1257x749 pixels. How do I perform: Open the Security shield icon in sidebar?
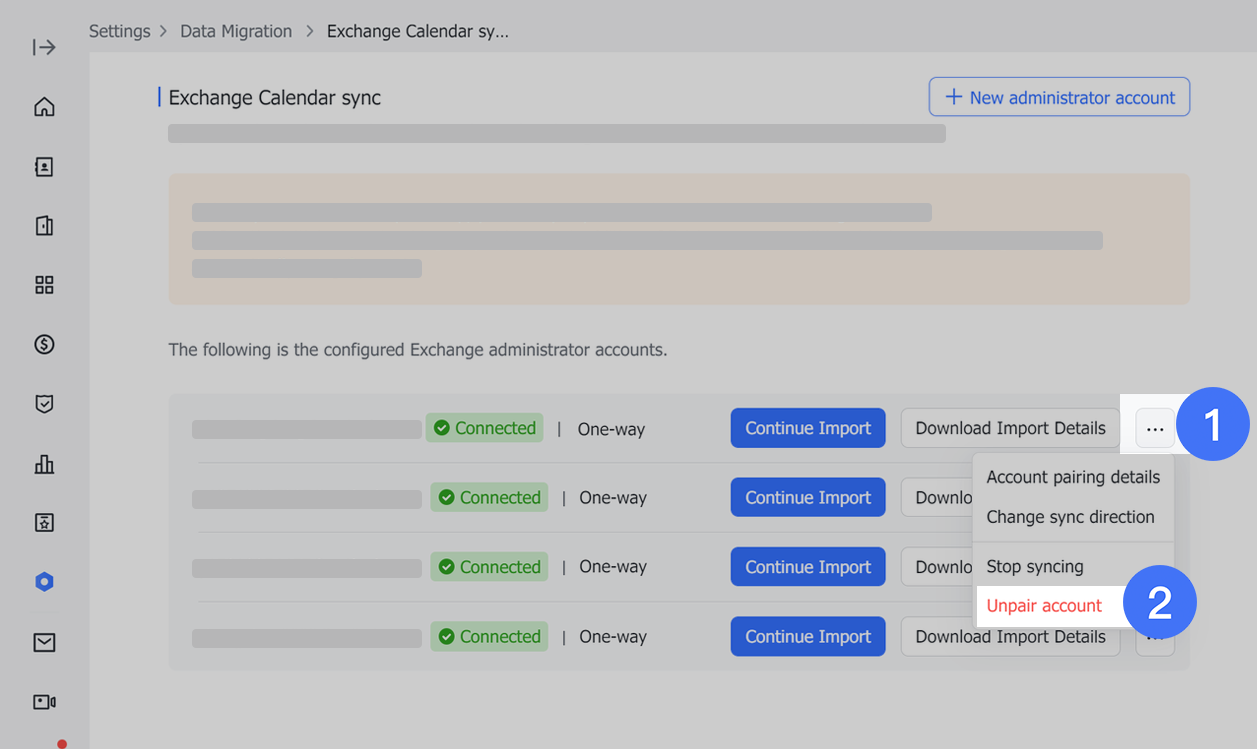44,403
